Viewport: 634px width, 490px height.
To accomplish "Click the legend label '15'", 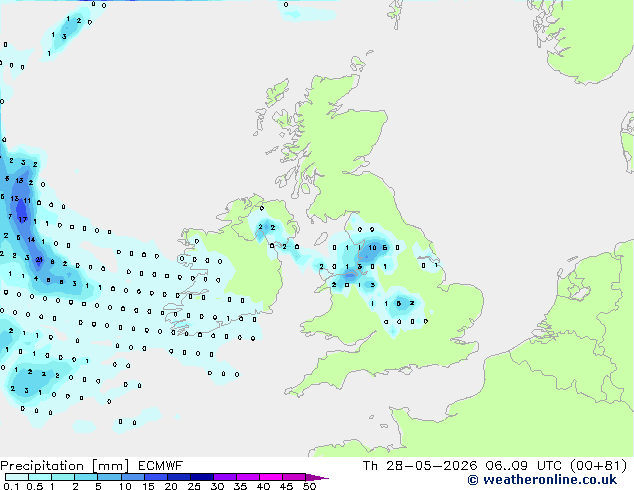I will pos(148,486).
